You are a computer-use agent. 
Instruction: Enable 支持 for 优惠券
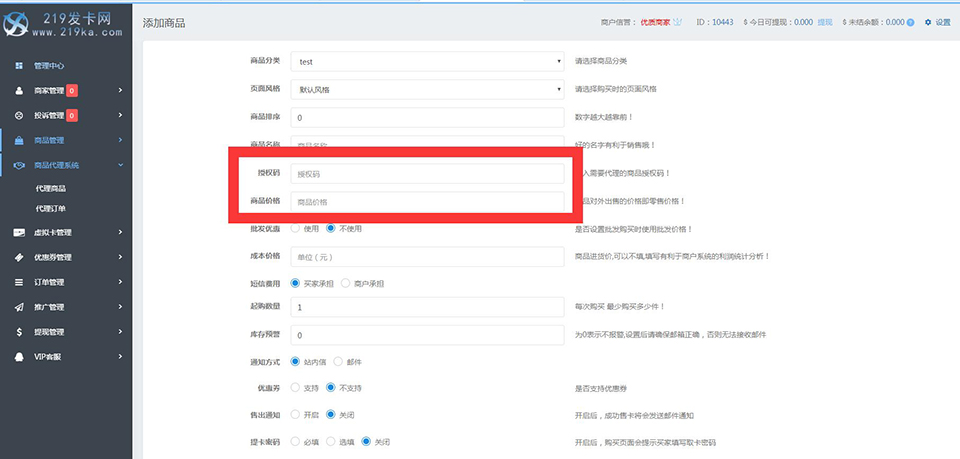click(295, 387)
